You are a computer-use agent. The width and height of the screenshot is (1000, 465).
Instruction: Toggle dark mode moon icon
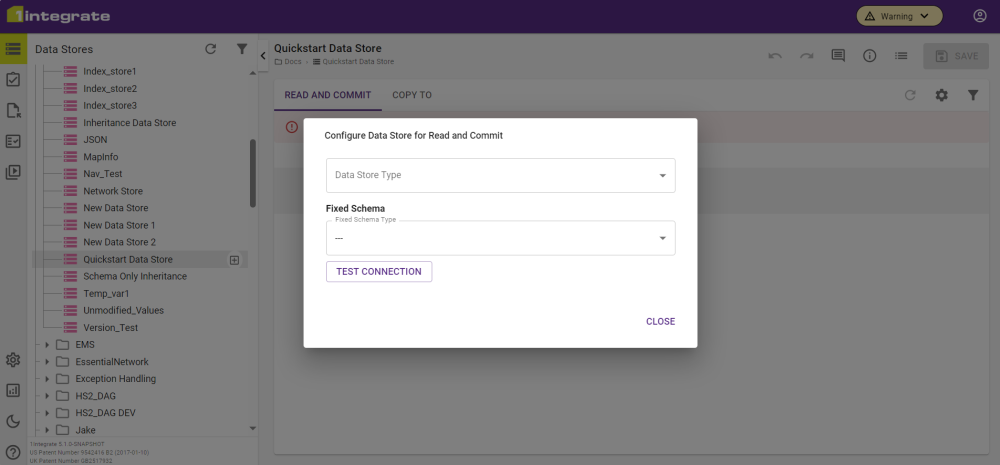pos(13,421)
